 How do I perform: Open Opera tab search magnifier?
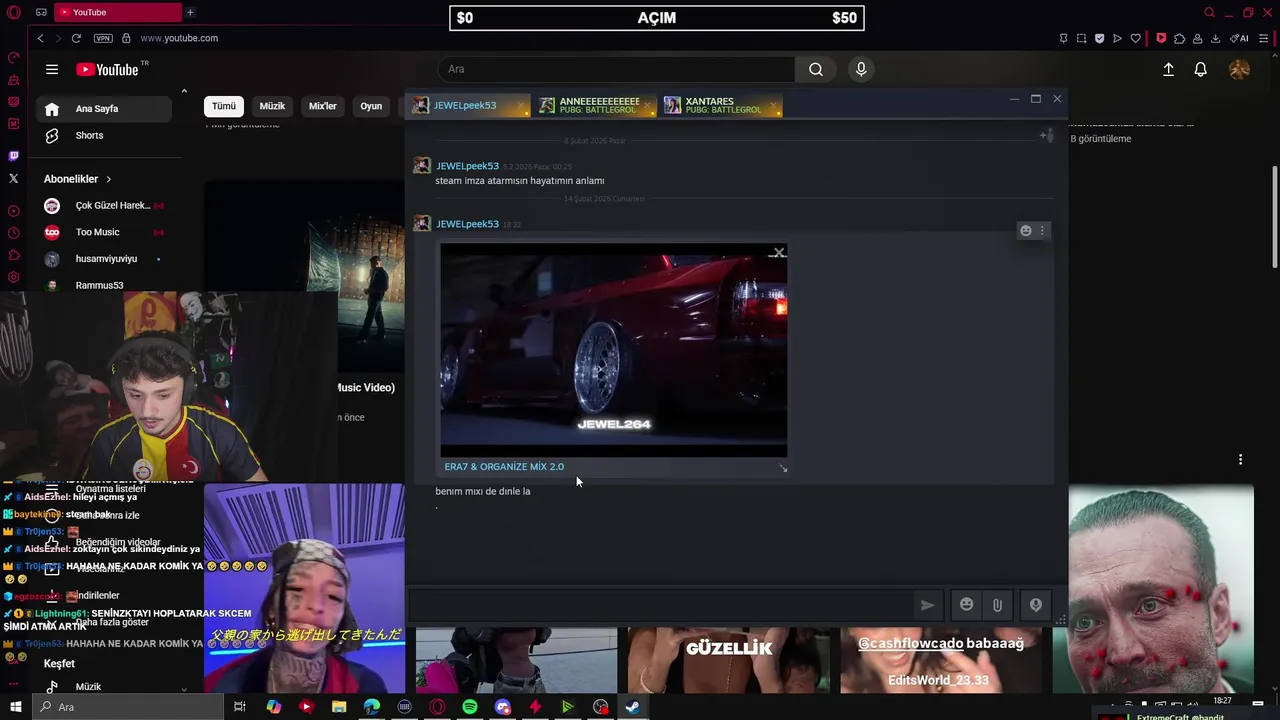point(1209,13)
